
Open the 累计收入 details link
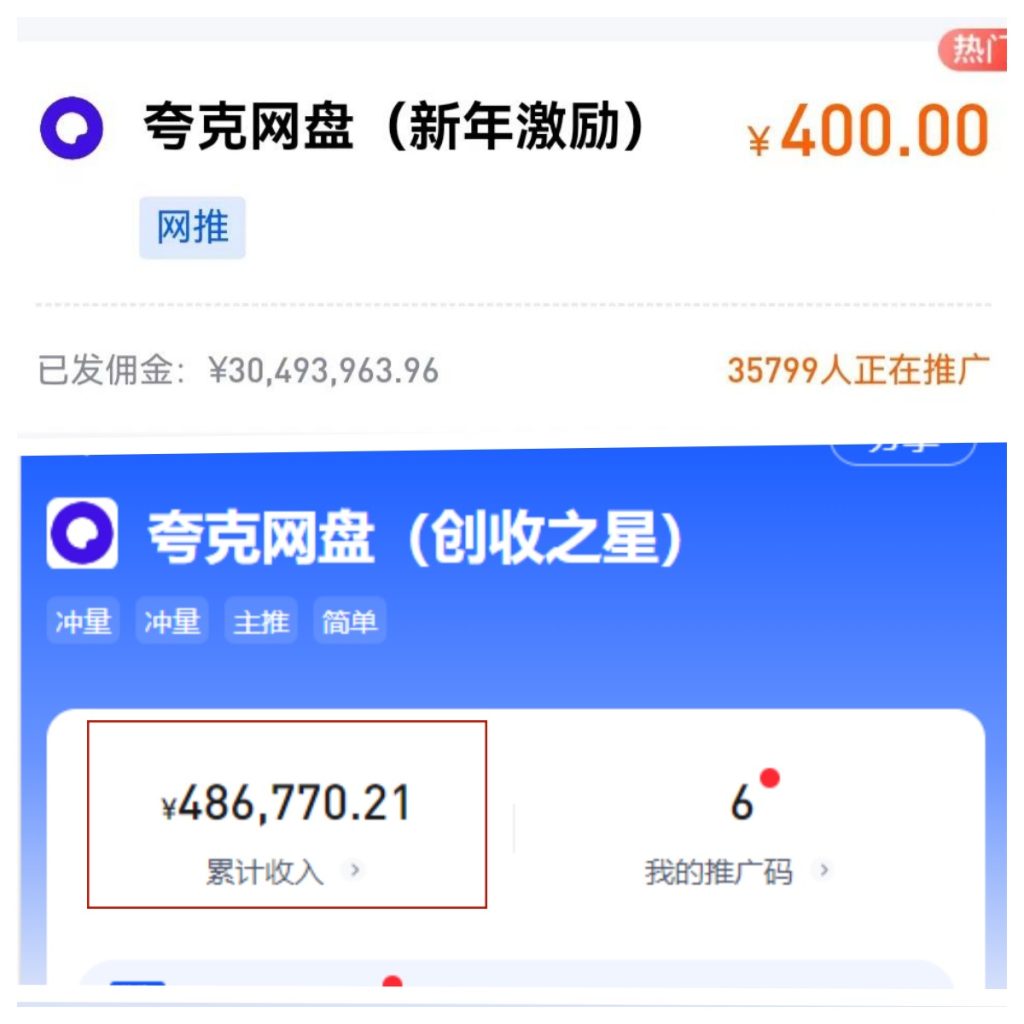[x=264, y=872]
